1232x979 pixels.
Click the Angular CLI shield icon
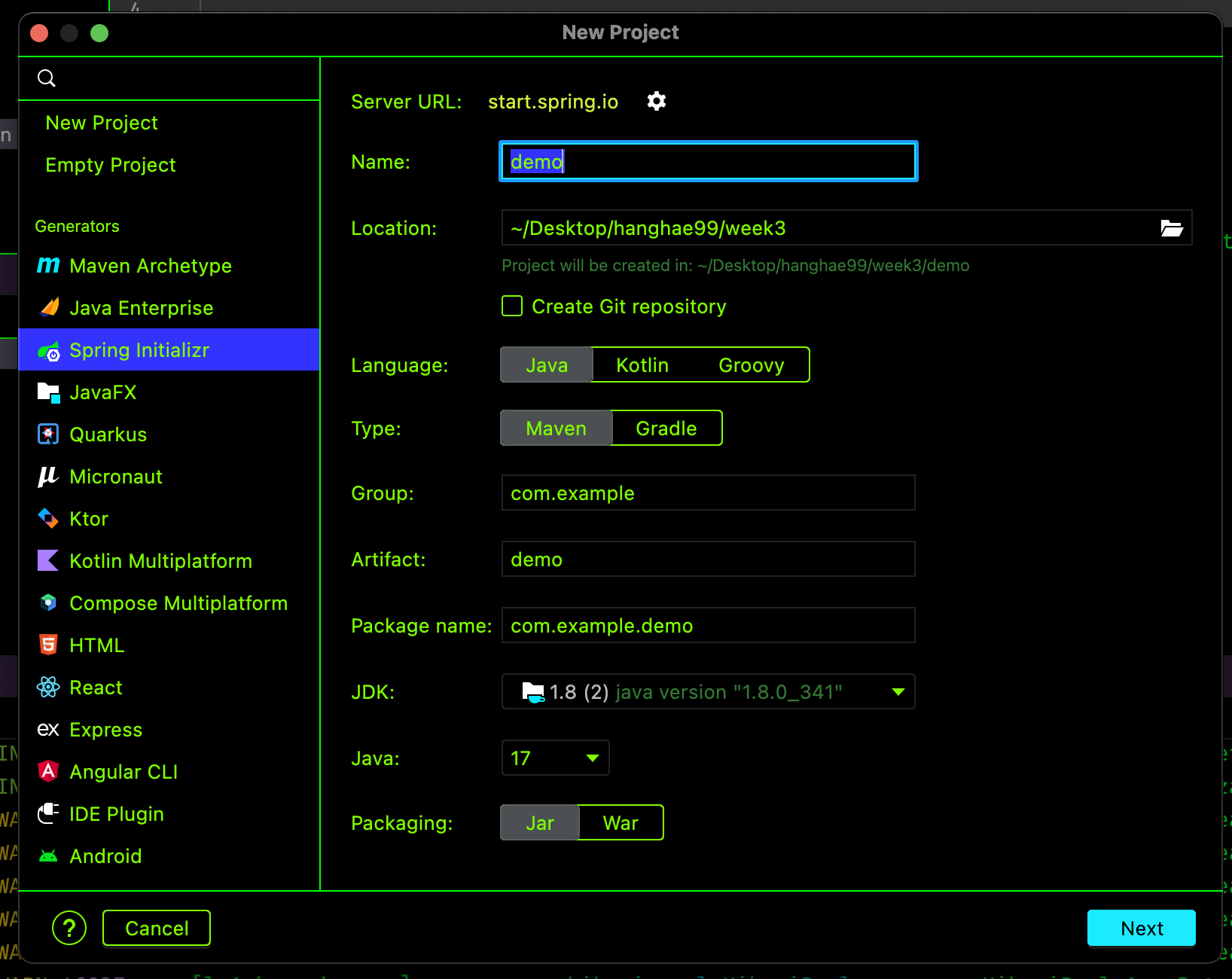[x=48, y=771]
